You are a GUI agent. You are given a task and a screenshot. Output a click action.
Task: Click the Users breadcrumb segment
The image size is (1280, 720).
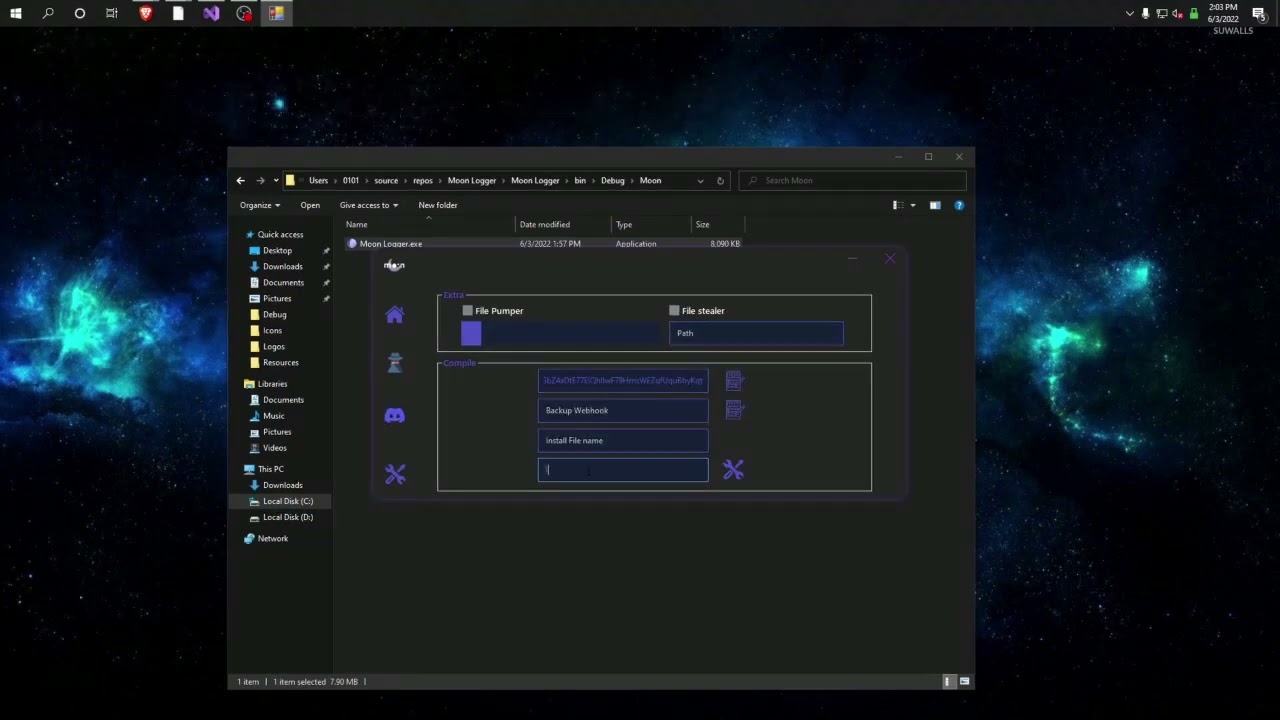318,181
